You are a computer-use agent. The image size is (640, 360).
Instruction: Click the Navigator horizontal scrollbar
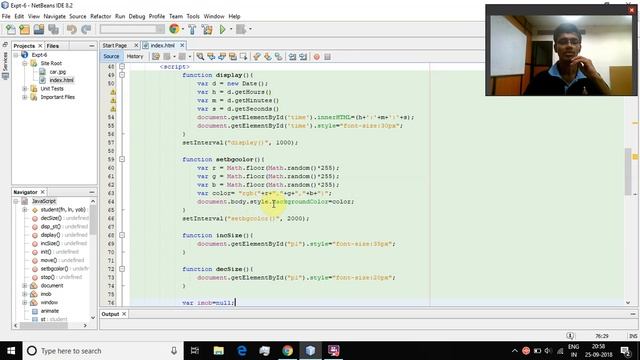pyautogui.click(x=44, y=326)
